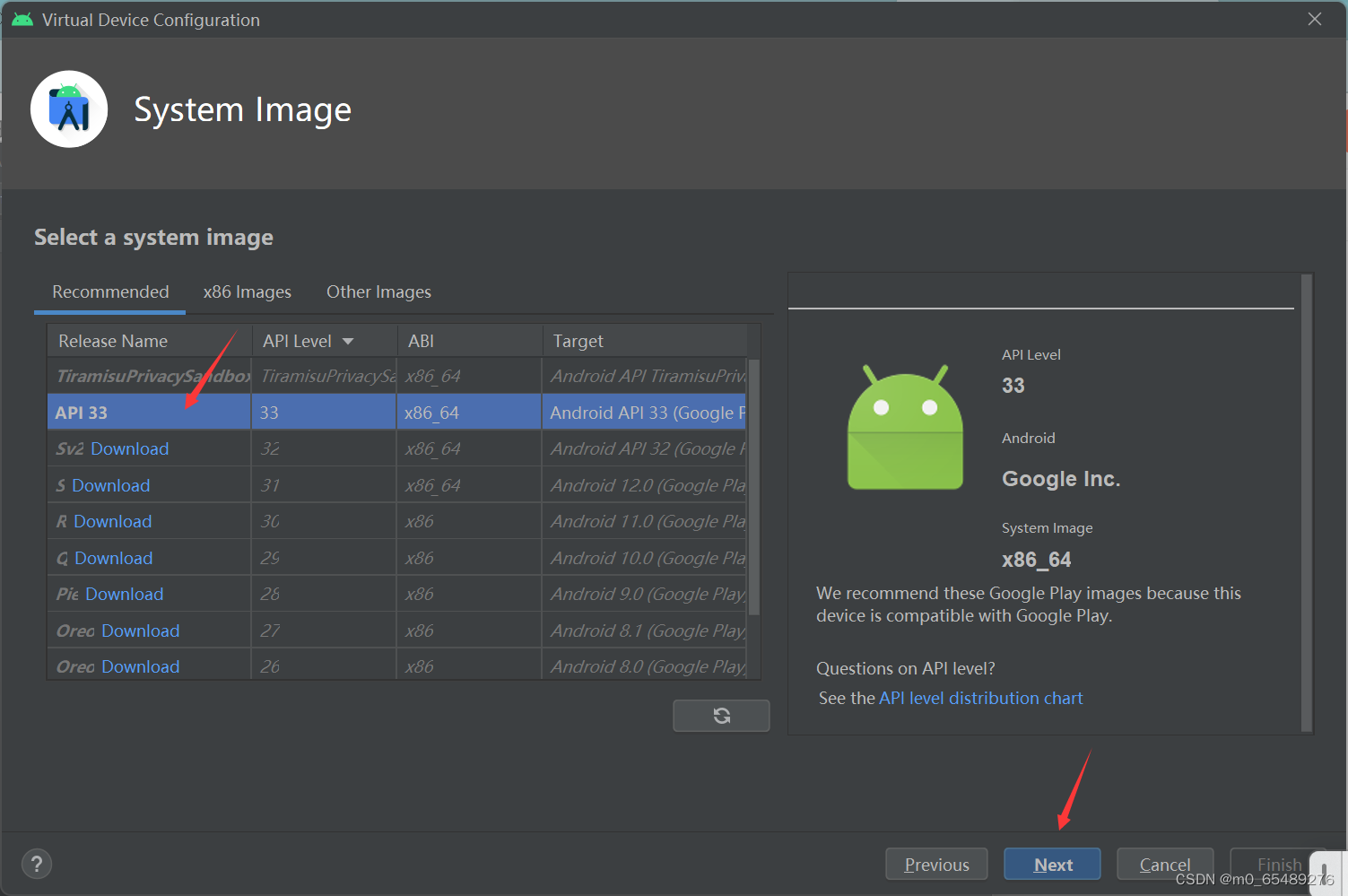Download the Oreo API 26 image

(140, 666)
